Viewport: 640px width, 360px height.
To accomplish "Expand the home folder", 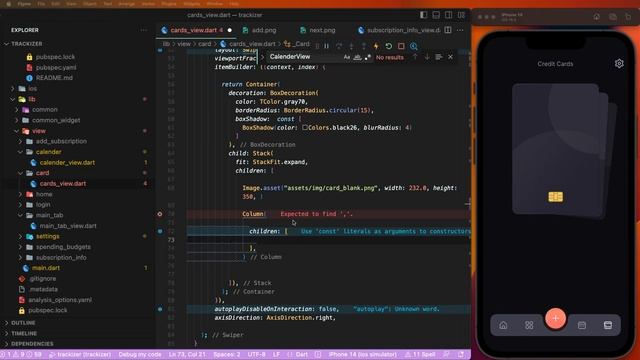I will (20, 194).
